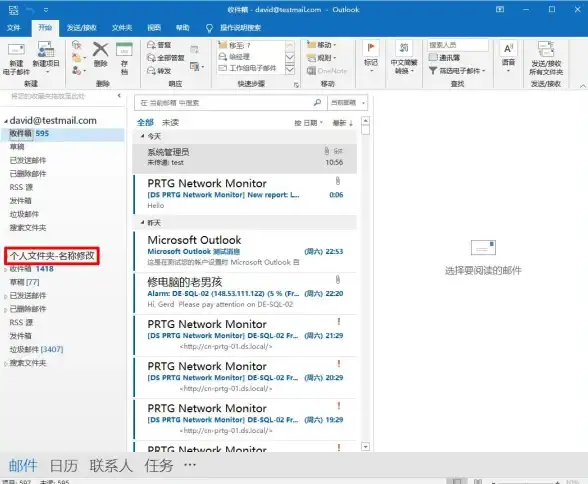Open the 个人文件夹-名称修改 data file

pyautogui.click(x=52, y=256)
